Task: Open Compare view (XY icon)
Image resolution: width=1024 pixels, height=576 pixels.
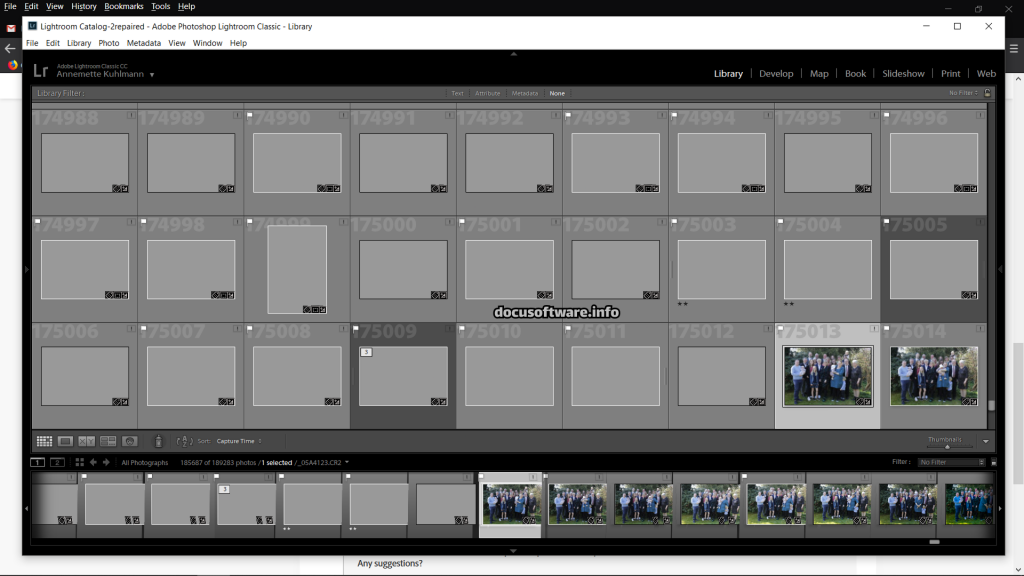Action: pyautogui.click(x=87, y=441)
